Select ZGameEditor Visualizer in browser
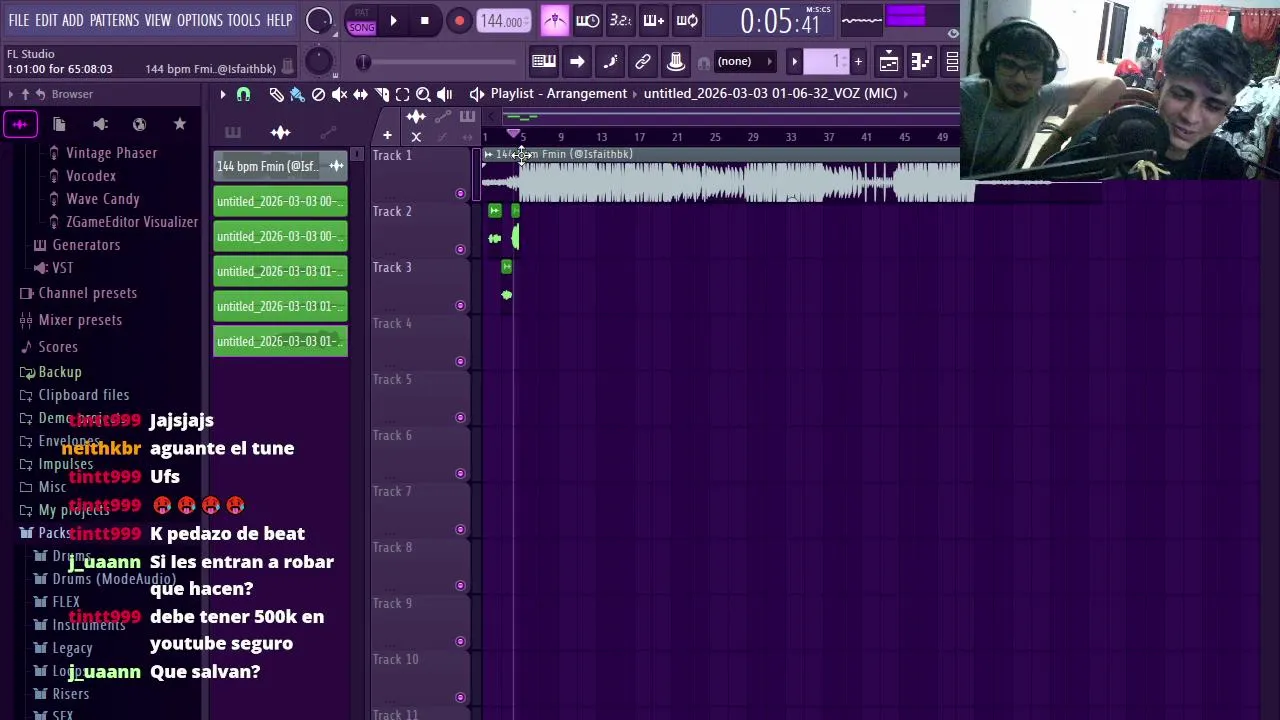 [x=131, y=222]
